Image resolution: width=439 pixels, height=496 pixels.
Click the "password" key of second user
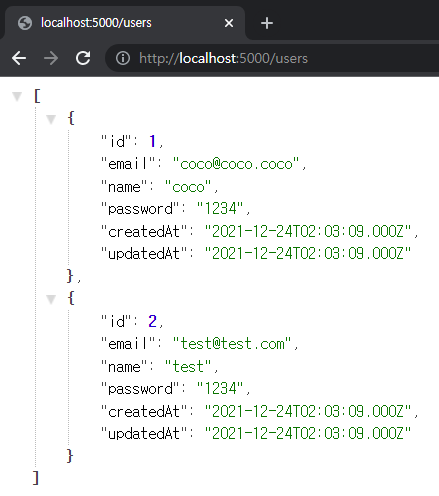point(140,389)
